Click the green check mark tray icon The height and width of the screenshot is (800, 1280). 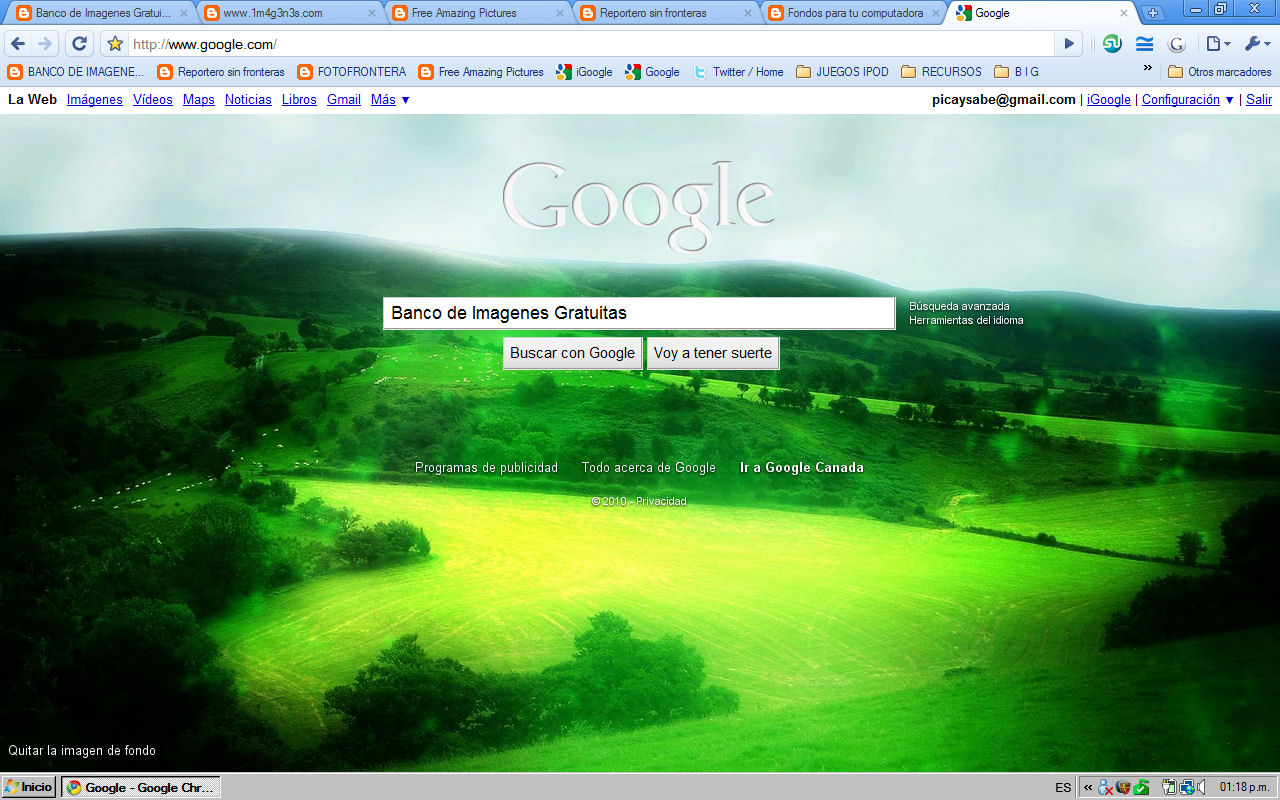pyautogui.click(x=1141, y=787)
